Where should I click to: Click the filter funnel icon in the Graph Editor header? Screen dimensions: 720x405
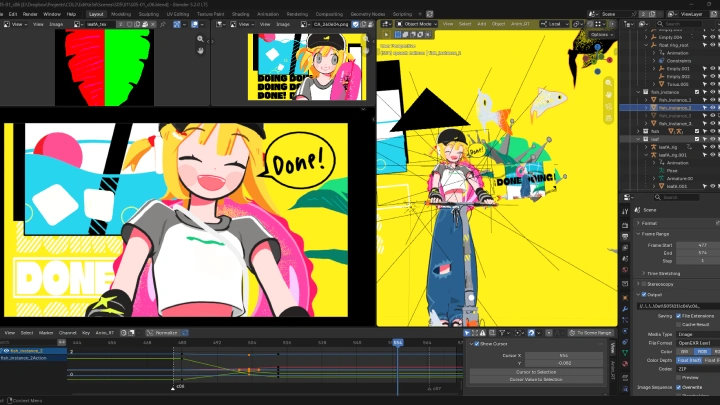(502, 332)
